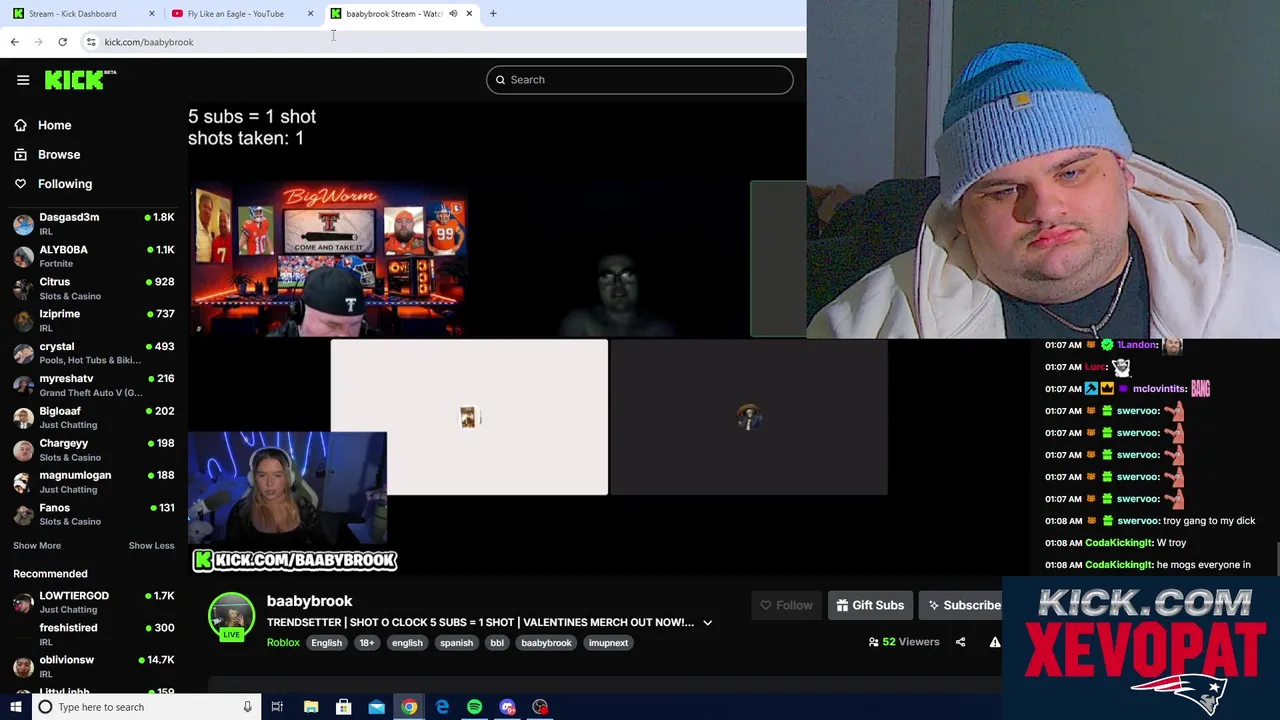Open Dasgasd3m channel in sidebar

(x=94, y=224)
